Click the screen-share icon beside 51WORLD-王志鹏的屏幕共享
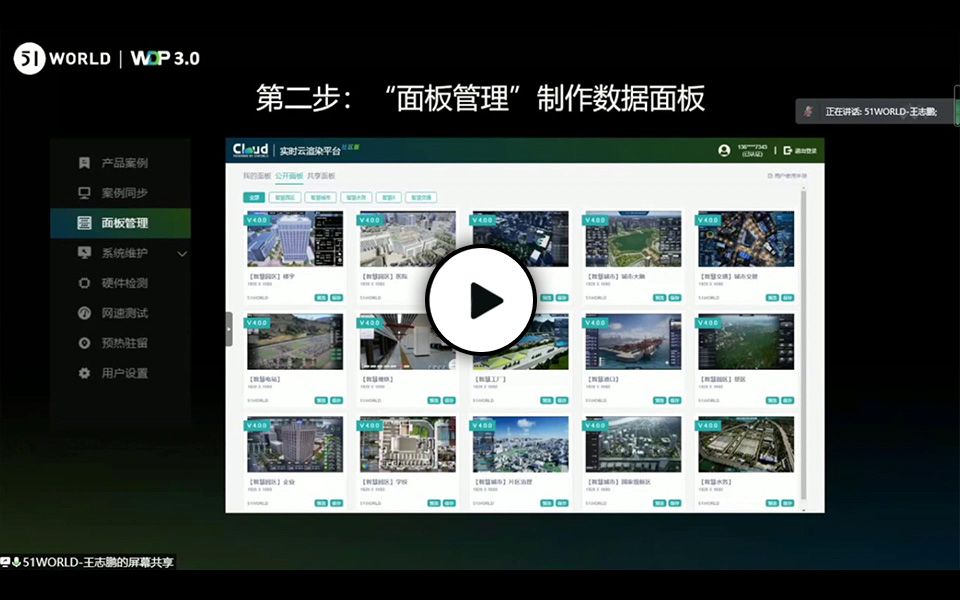This screenshot has width=960, height=600. point(5,562)
